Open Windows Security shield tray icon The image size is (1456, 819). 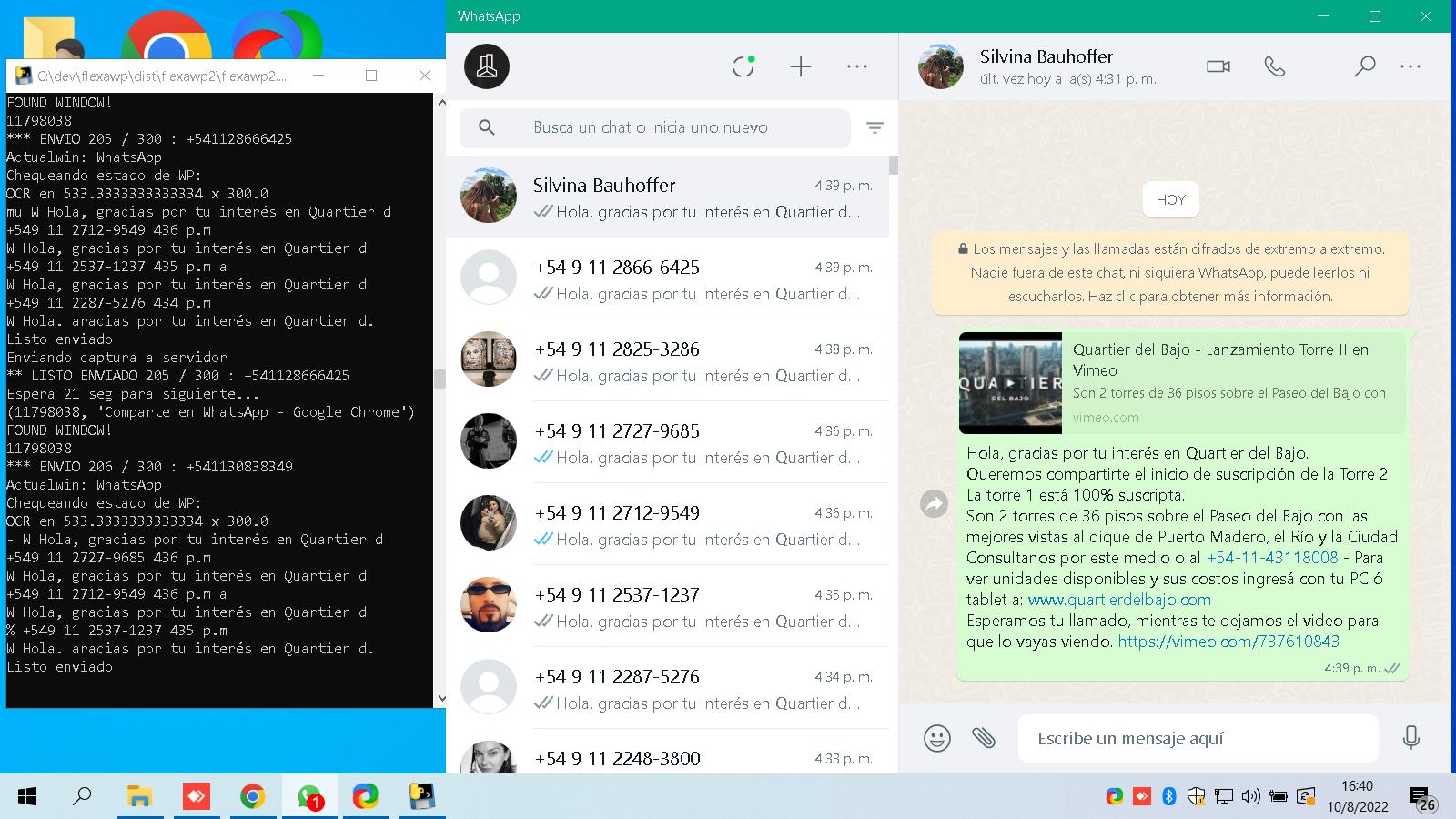(1197, 797)
